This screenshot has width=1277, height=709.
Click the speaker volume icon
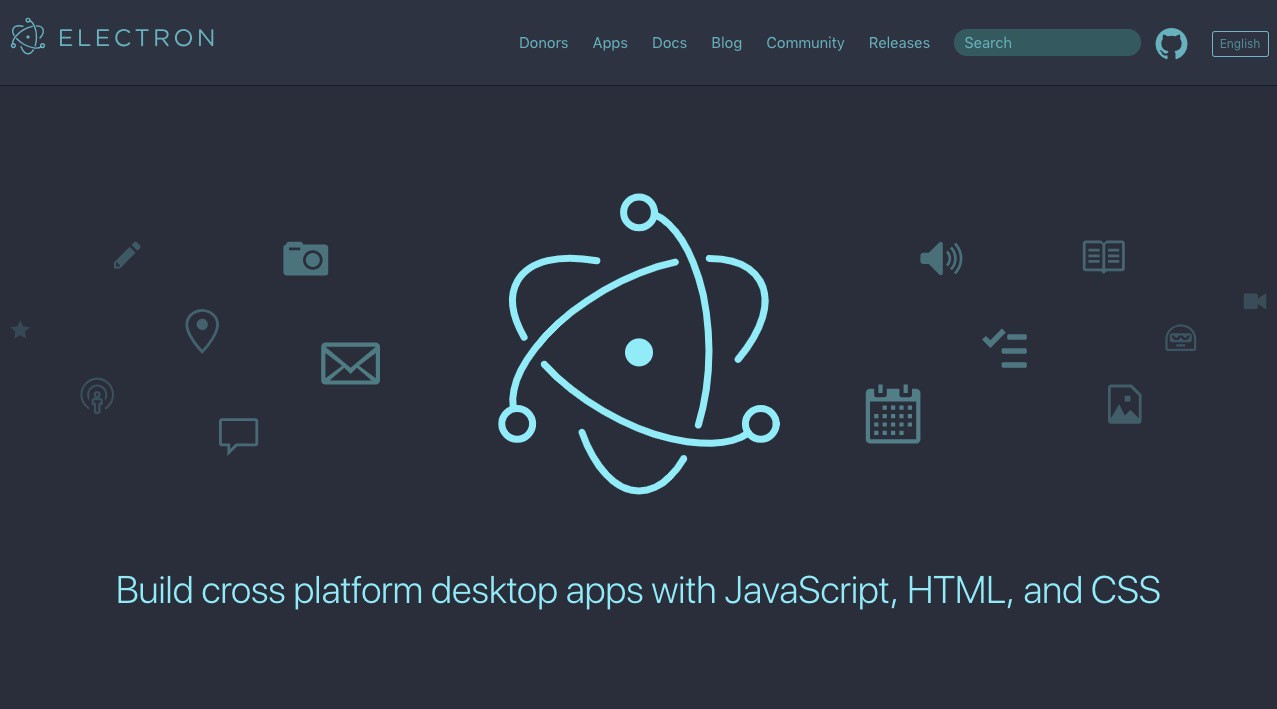(x=941, y=259)
